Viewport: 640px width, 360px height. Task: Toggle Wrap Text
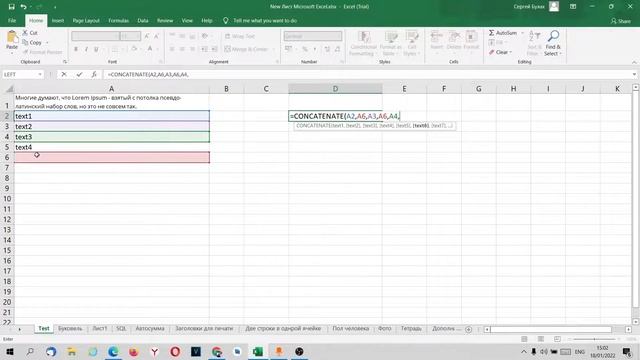tap(240, 36)
